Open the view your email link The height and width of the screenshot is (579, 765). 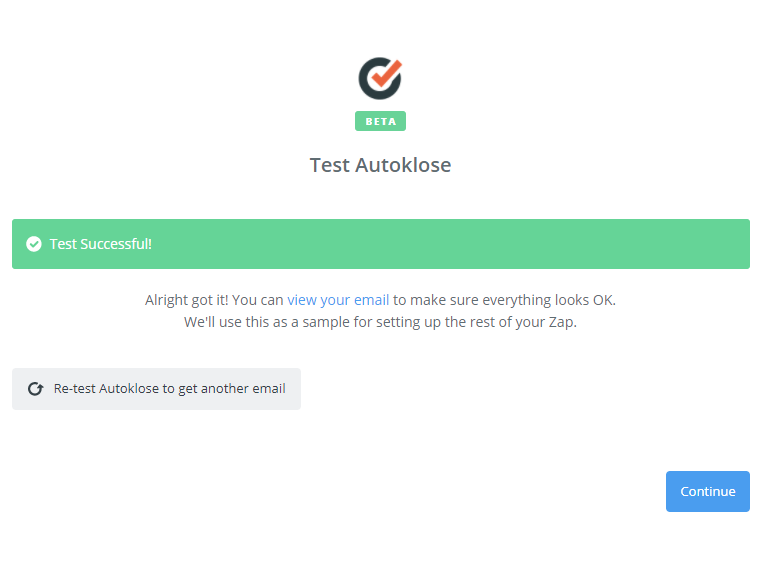click(338, 300)
